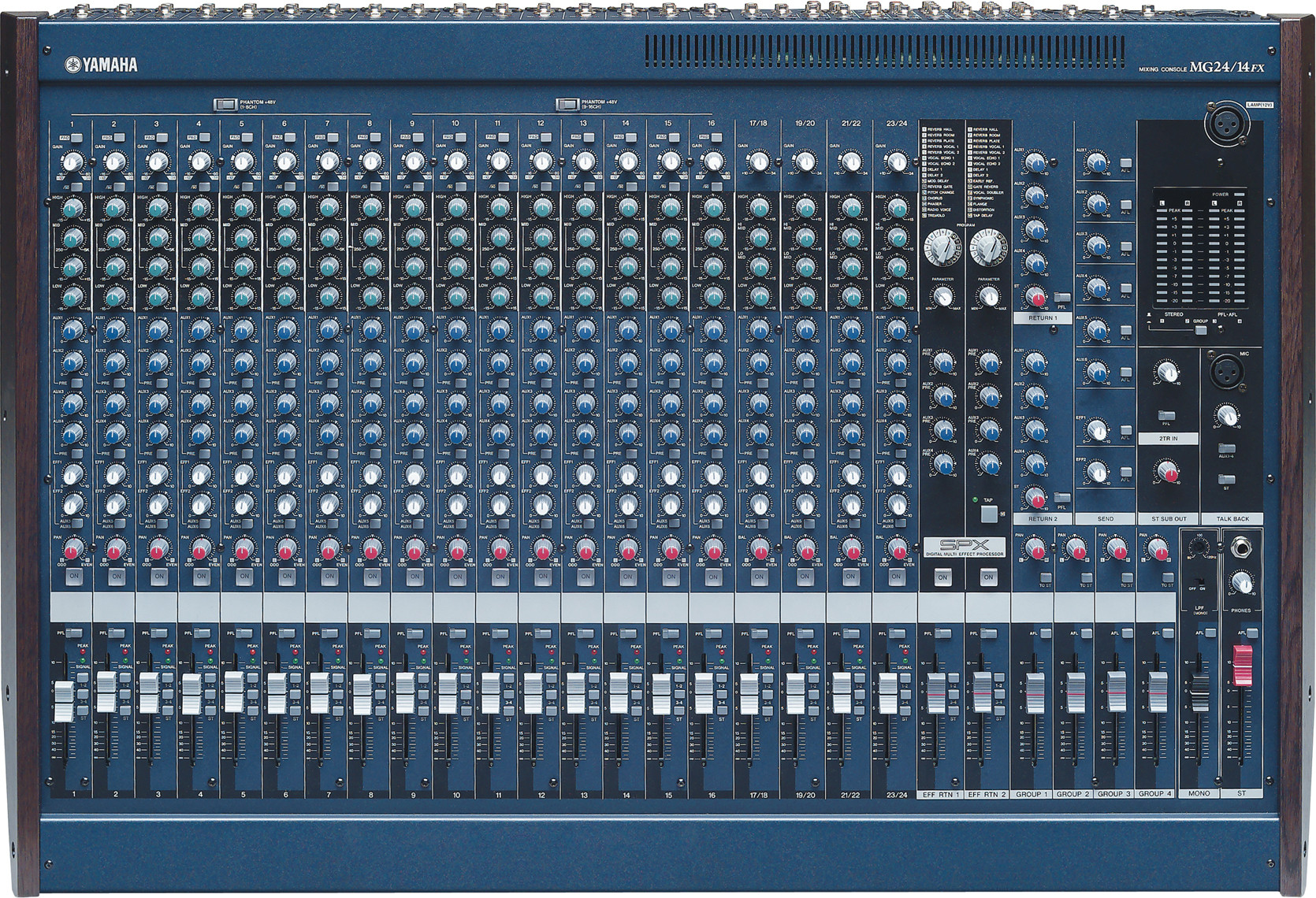Click the left SPX PARAMETER knob
The image size is (1316, 898).
tap(941, 297)
